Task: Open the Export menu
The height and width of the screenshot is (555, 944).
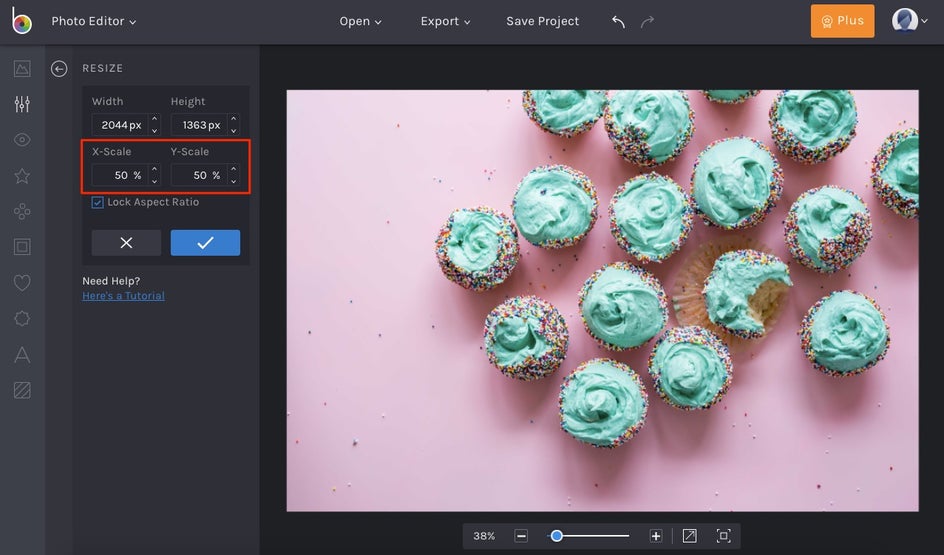Action: pyautogui.click(x=445, y=21)
